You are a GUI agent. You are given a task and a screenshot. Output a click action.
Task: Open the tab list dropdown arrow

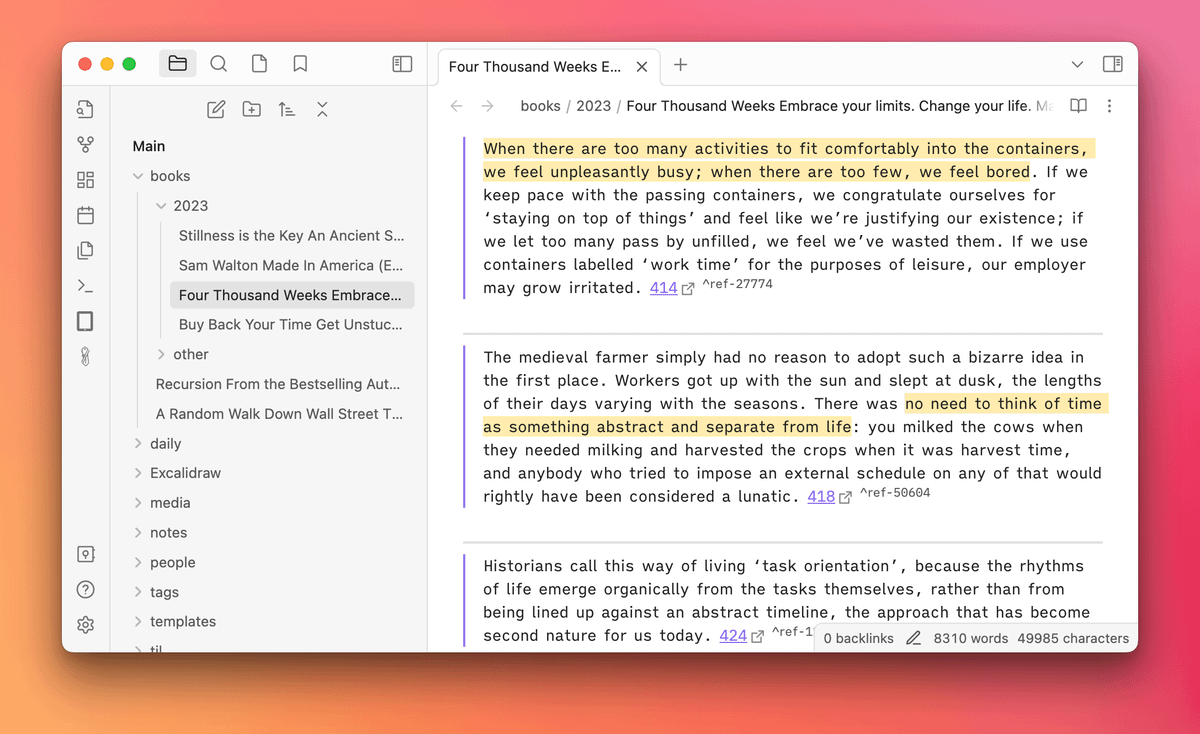1077,64
